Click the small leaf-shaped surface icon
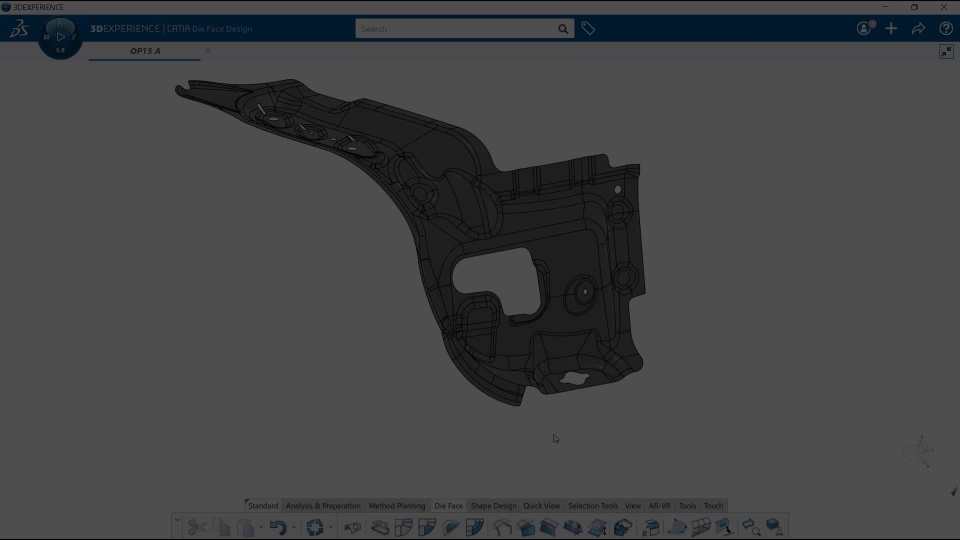Viewport: 960px width, 540px height. click(451, 527)
